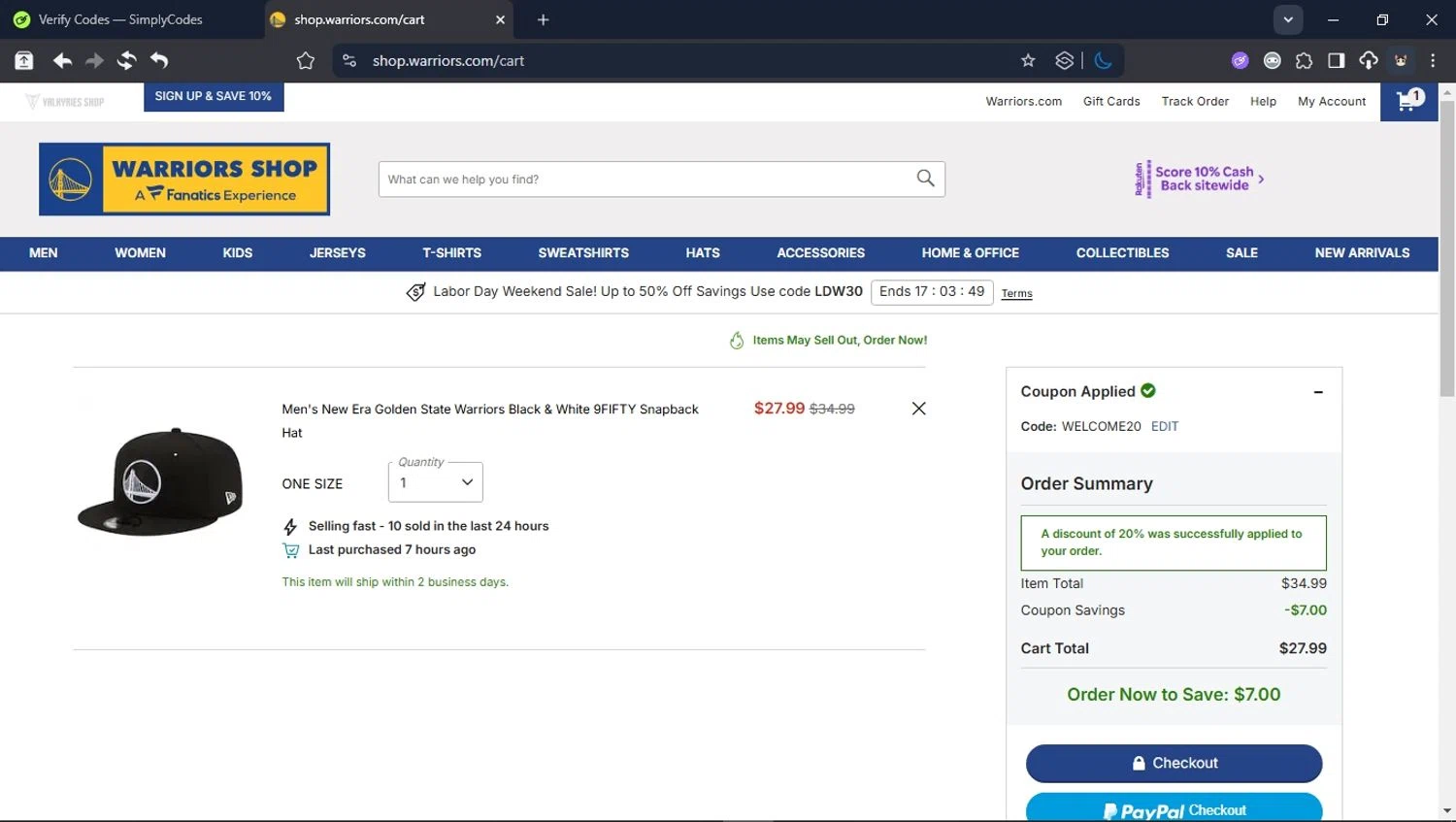Click the Warriors.com link
The height and width of the screenshot is (822, 1456).
[x=1024, y=102]
